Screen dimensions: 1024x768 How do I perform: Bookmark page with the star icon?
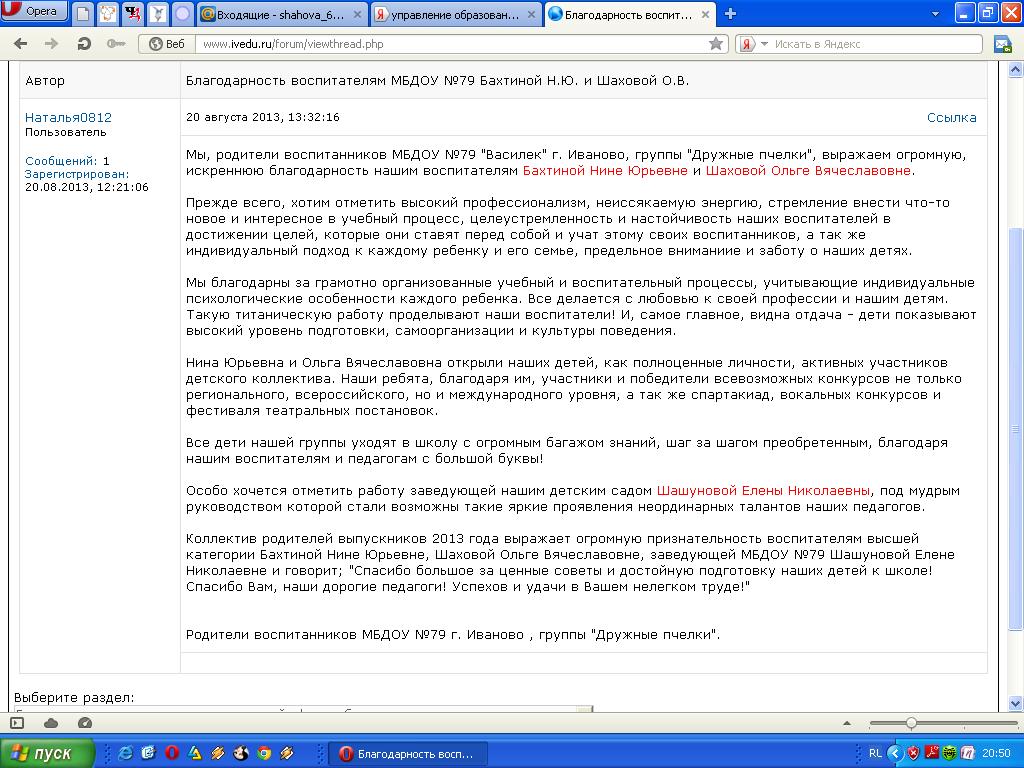click(716, 44)
